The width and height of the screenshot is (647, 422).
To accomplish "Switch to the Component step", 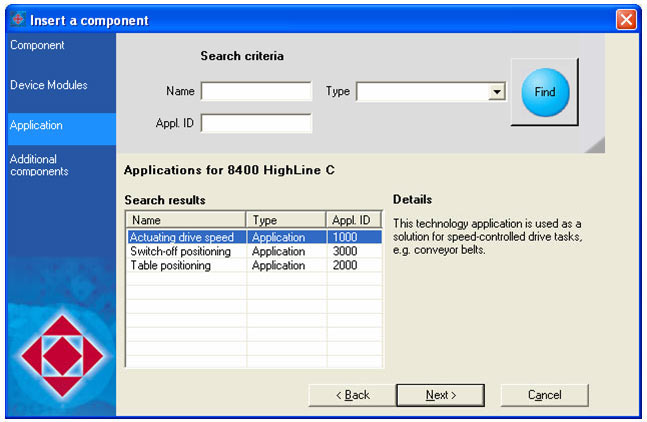I will (38, 46).
